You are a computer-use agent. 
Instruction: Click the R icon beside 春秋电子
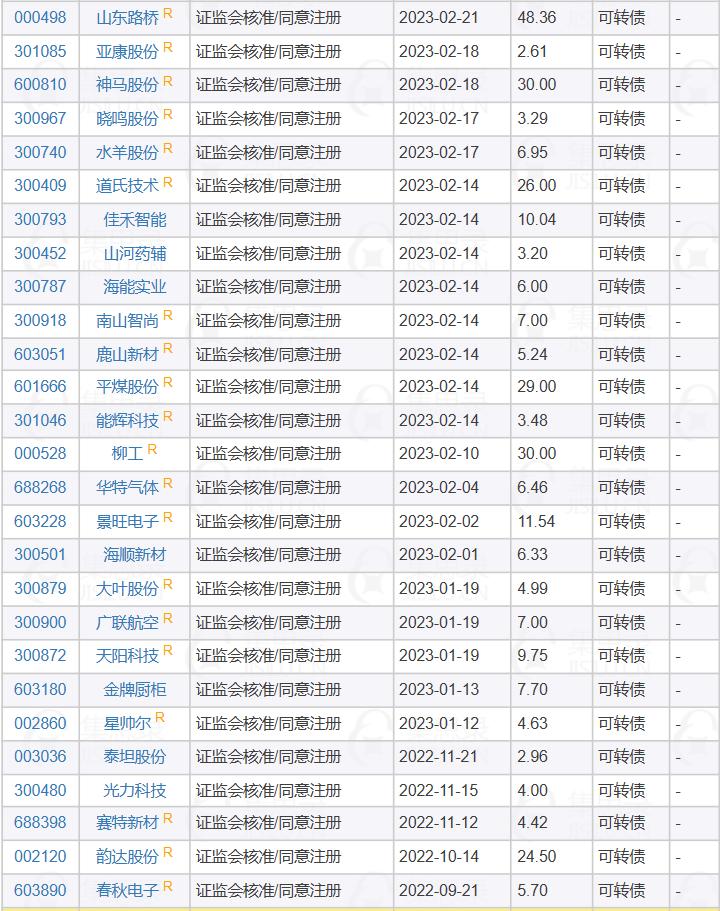168,887
